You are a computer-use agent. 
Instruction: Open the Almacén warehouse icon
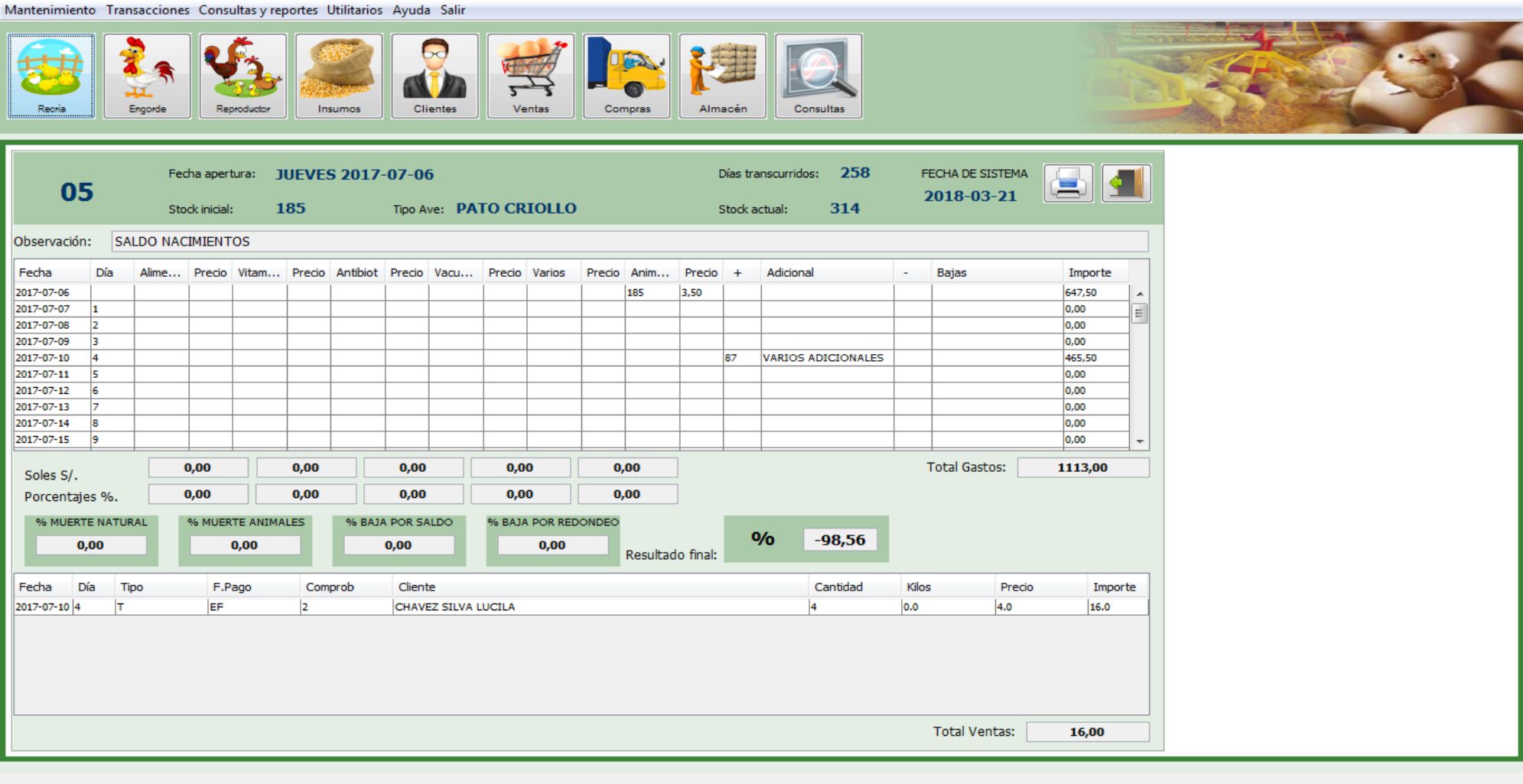click(723, 76)
